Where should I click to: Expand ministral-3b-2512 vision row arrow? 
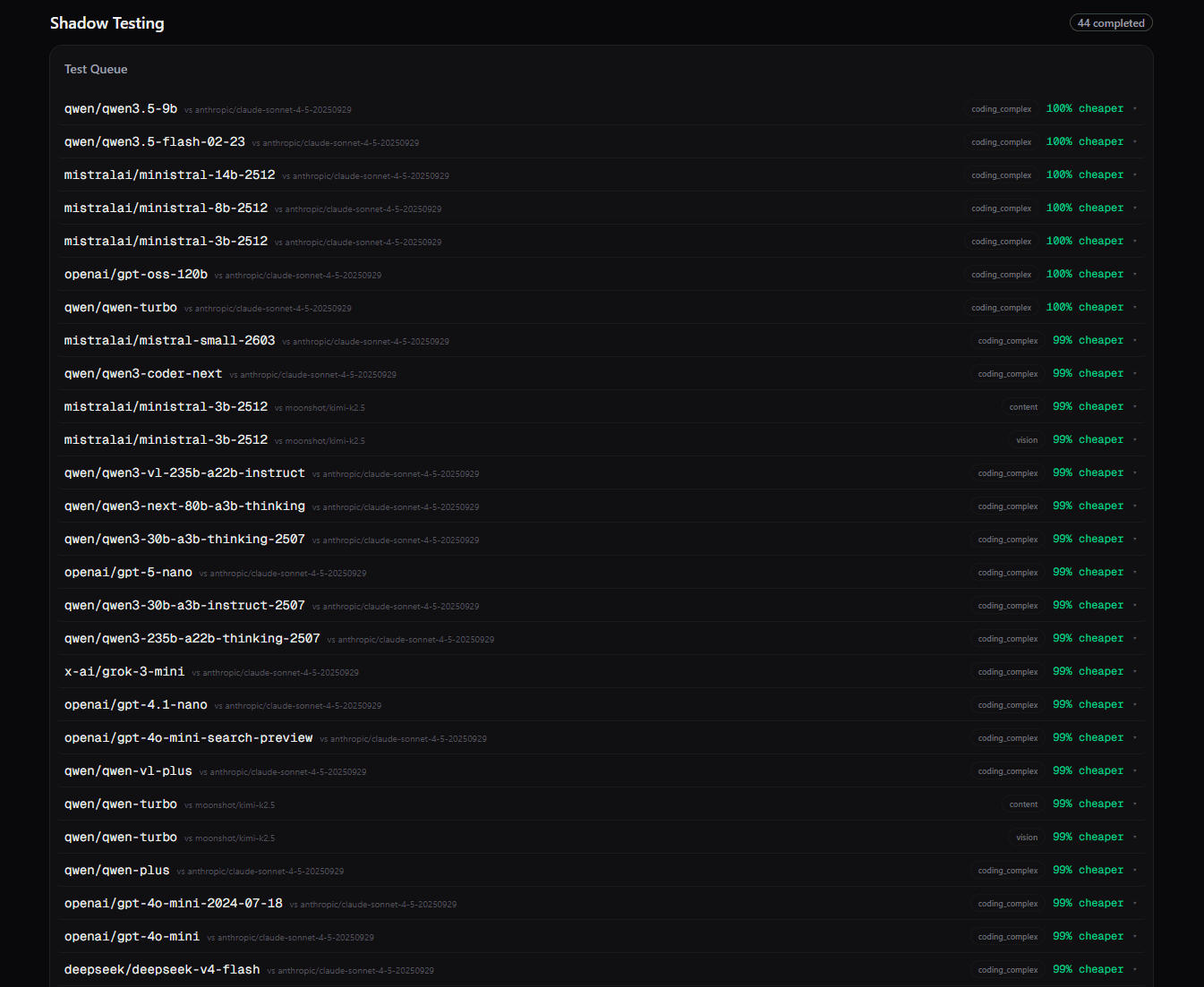[1135, 440]
